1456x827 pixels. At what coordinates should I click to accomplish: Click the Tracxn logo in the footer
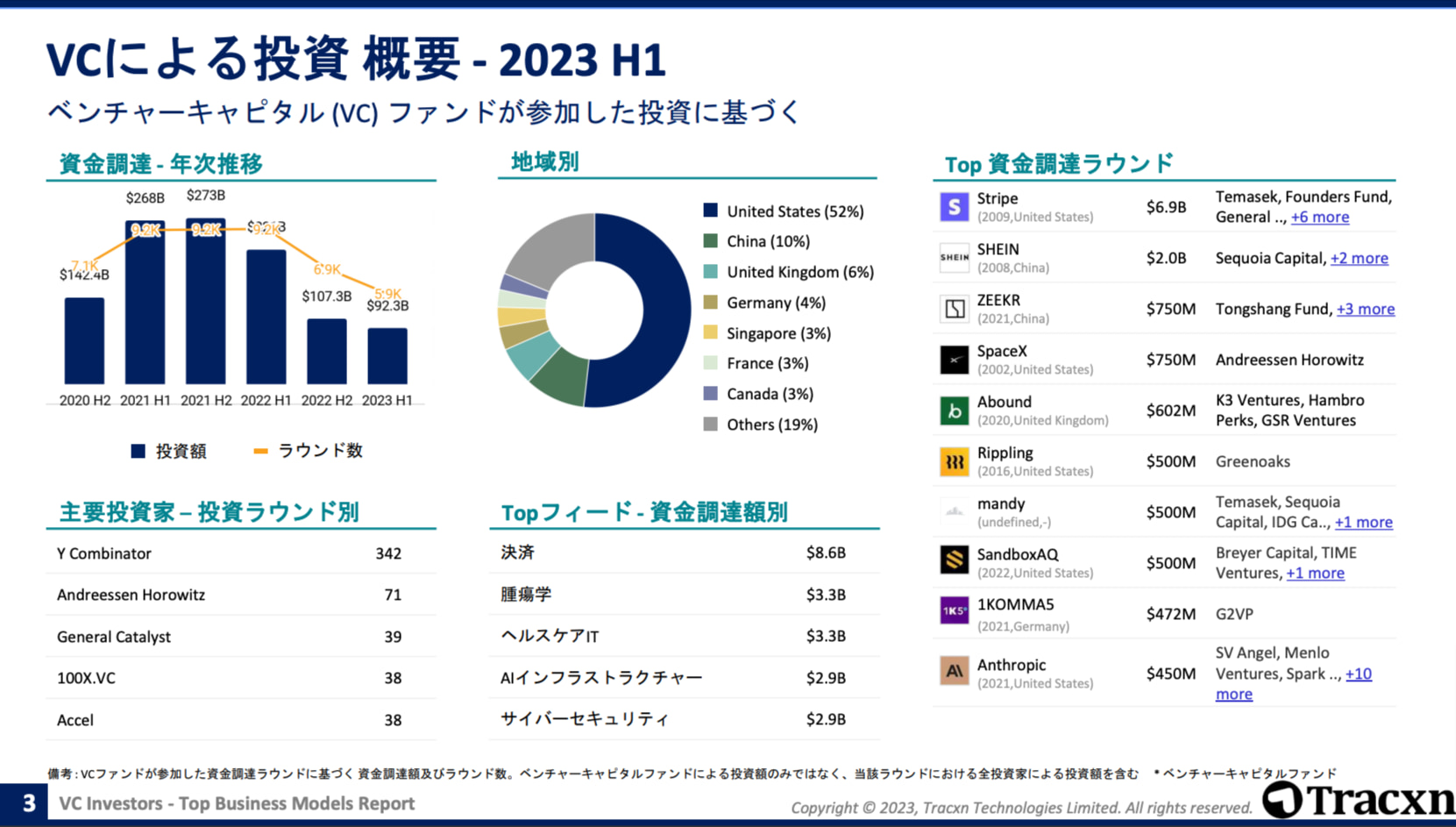[x=1359, y=799]
